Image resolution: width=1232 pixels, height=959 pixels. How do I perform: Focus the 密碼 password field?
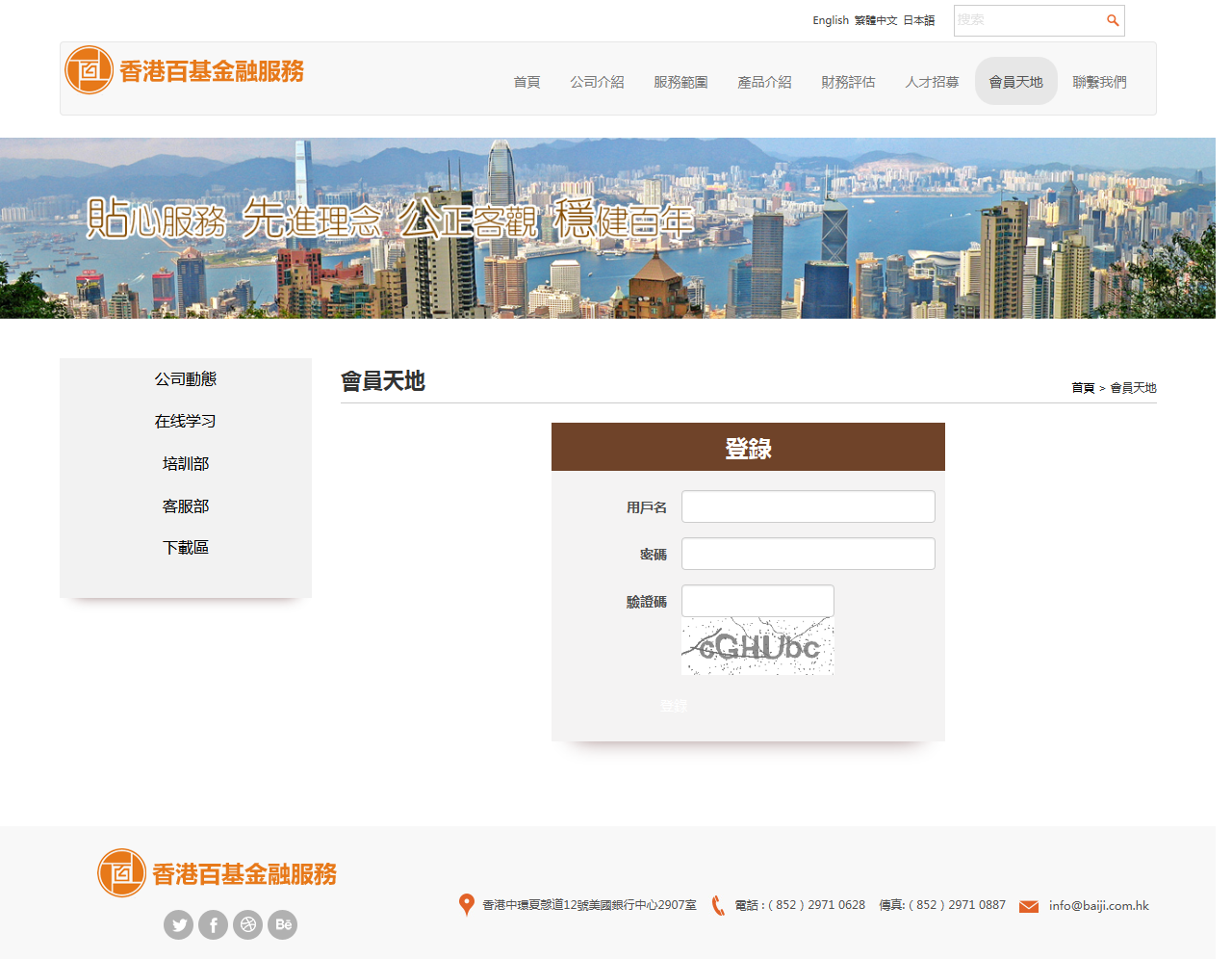[x=808, y=554]
